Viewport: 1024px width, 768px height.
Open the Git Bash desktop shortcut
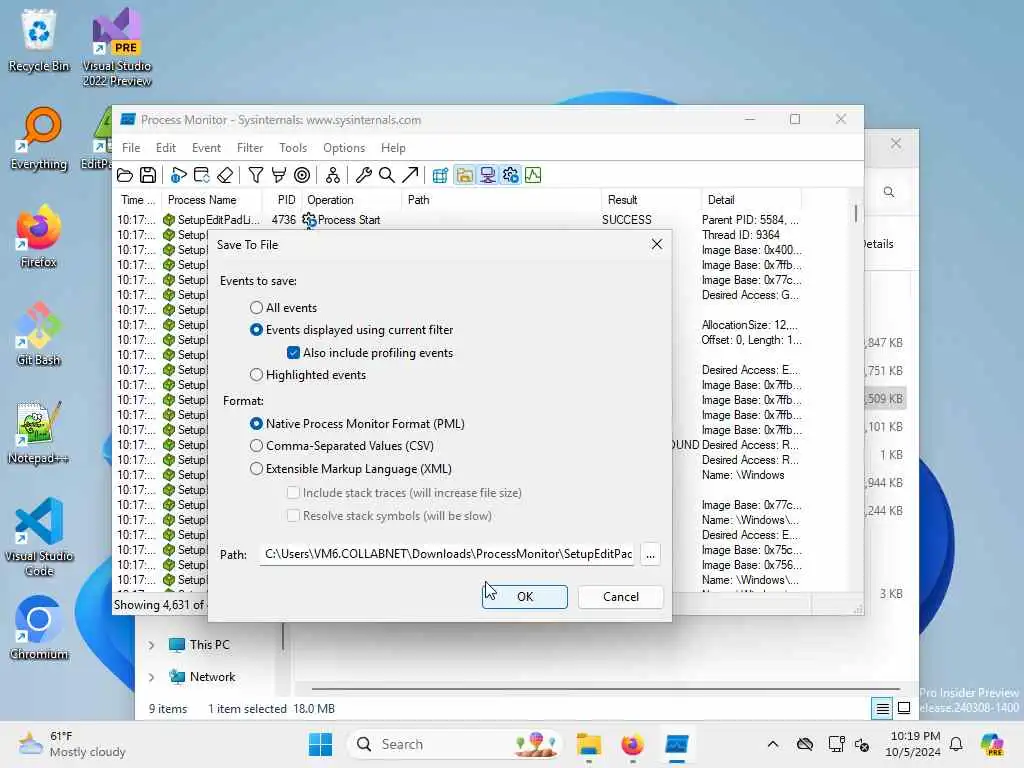point(39,334)
